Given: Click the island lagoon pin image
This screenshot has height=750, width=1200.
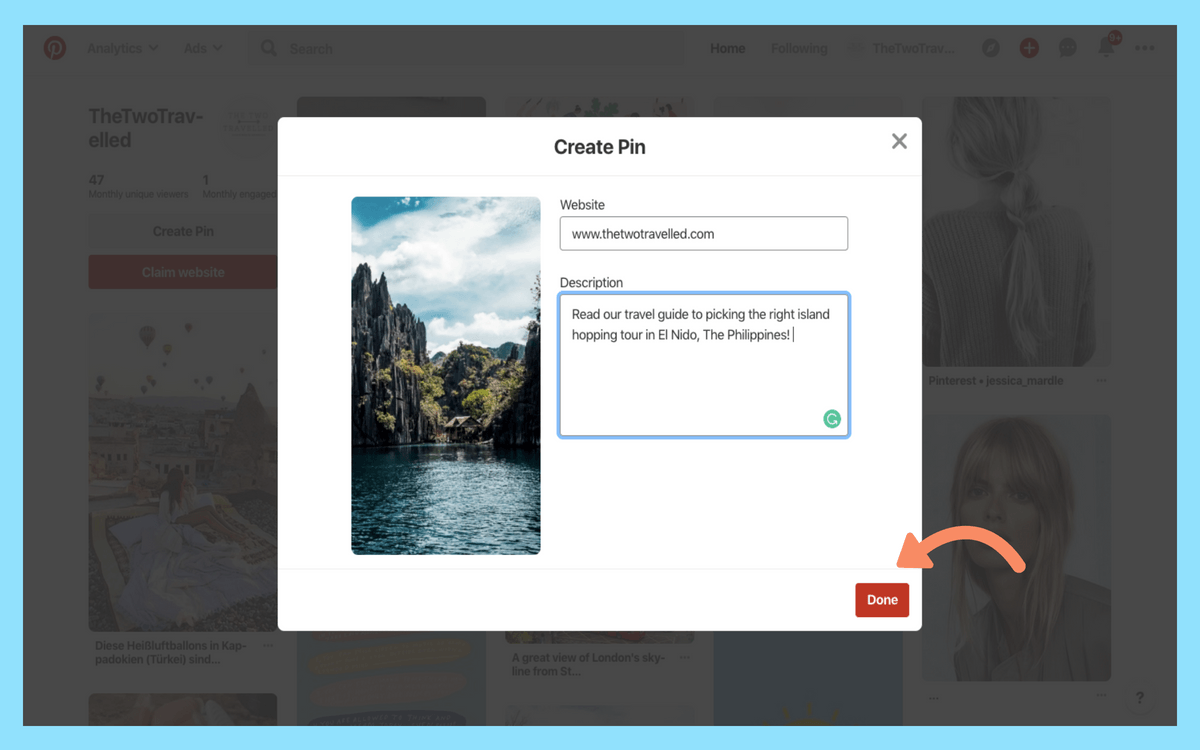Looking at the screenshot, I should pyautogui.click(x=446, y=376).
